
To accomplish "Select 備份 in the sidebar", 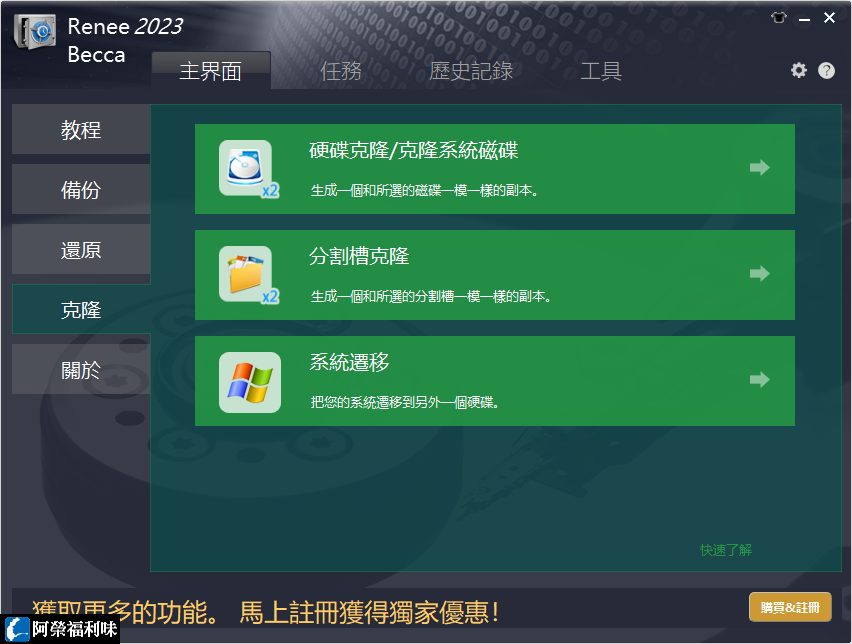I will coord(81,190).
